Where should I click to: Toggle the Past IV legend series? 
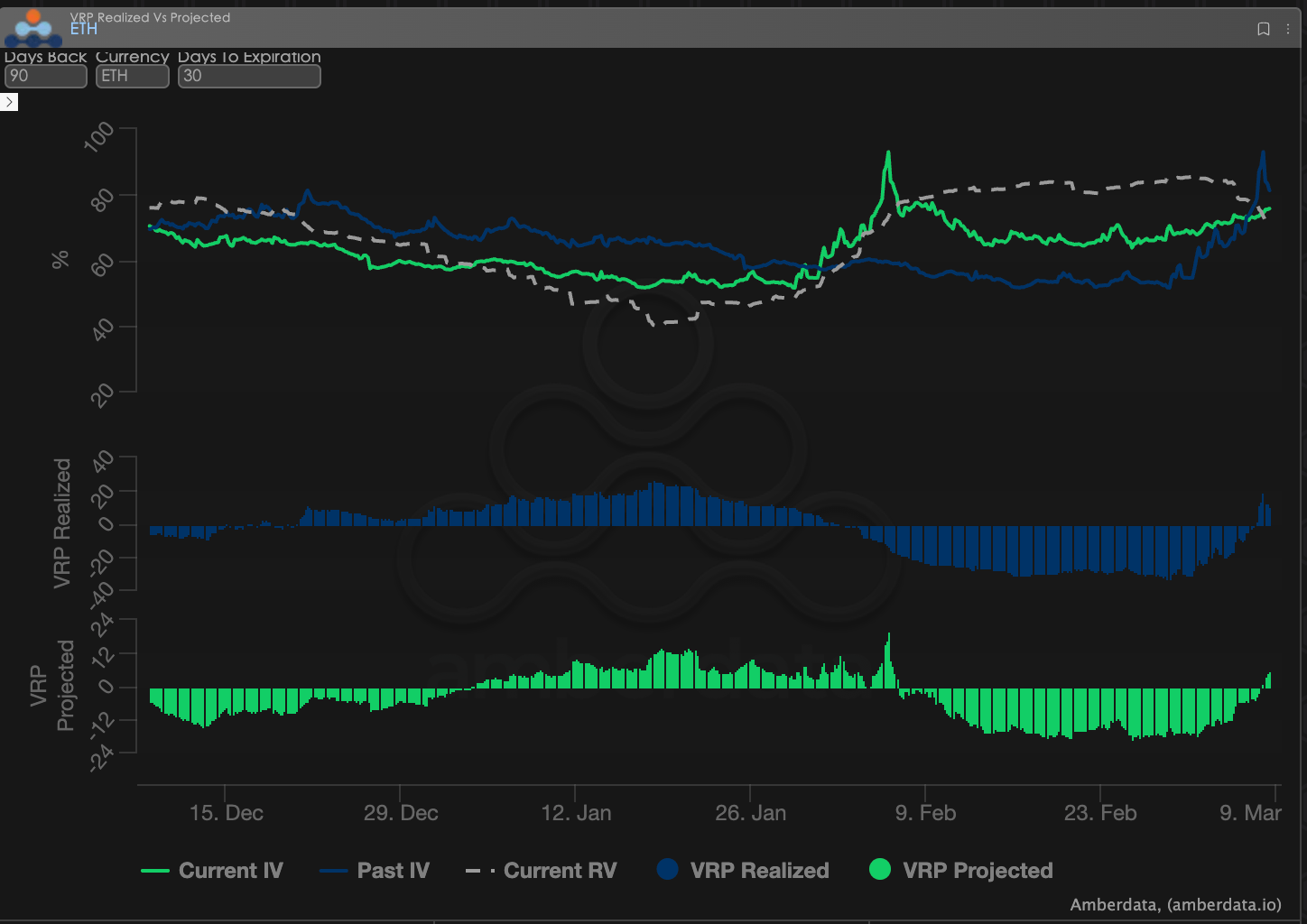pyautogui.click(x=375, y=871)
